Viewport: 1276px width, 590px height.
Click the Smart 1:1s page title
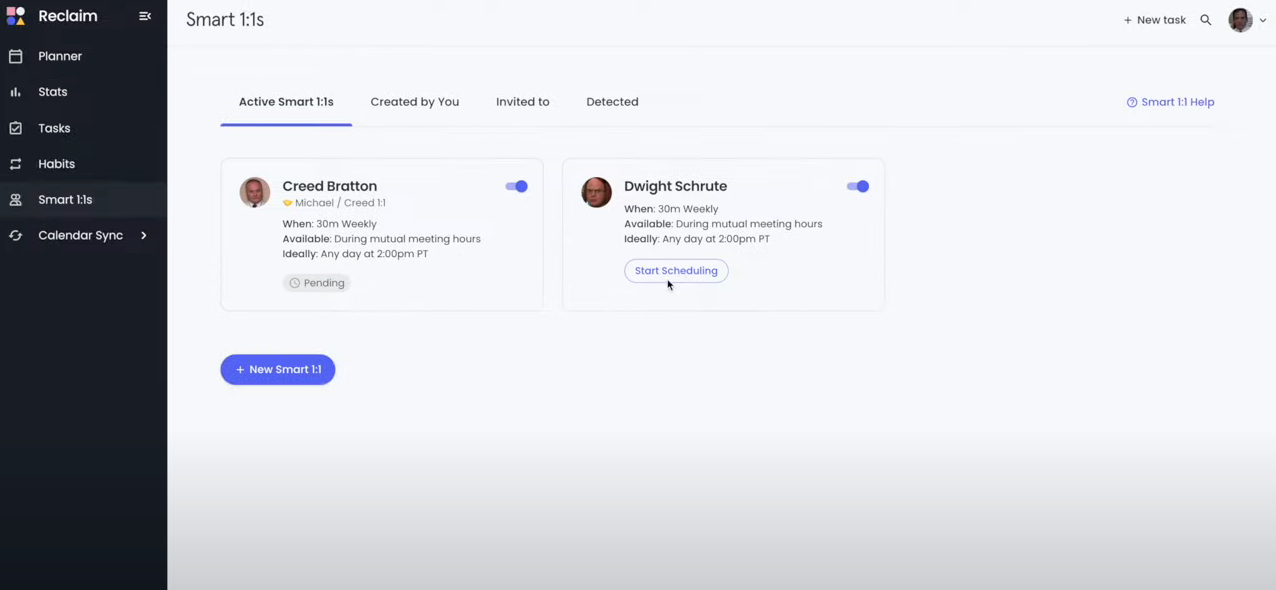click(225, 20)
